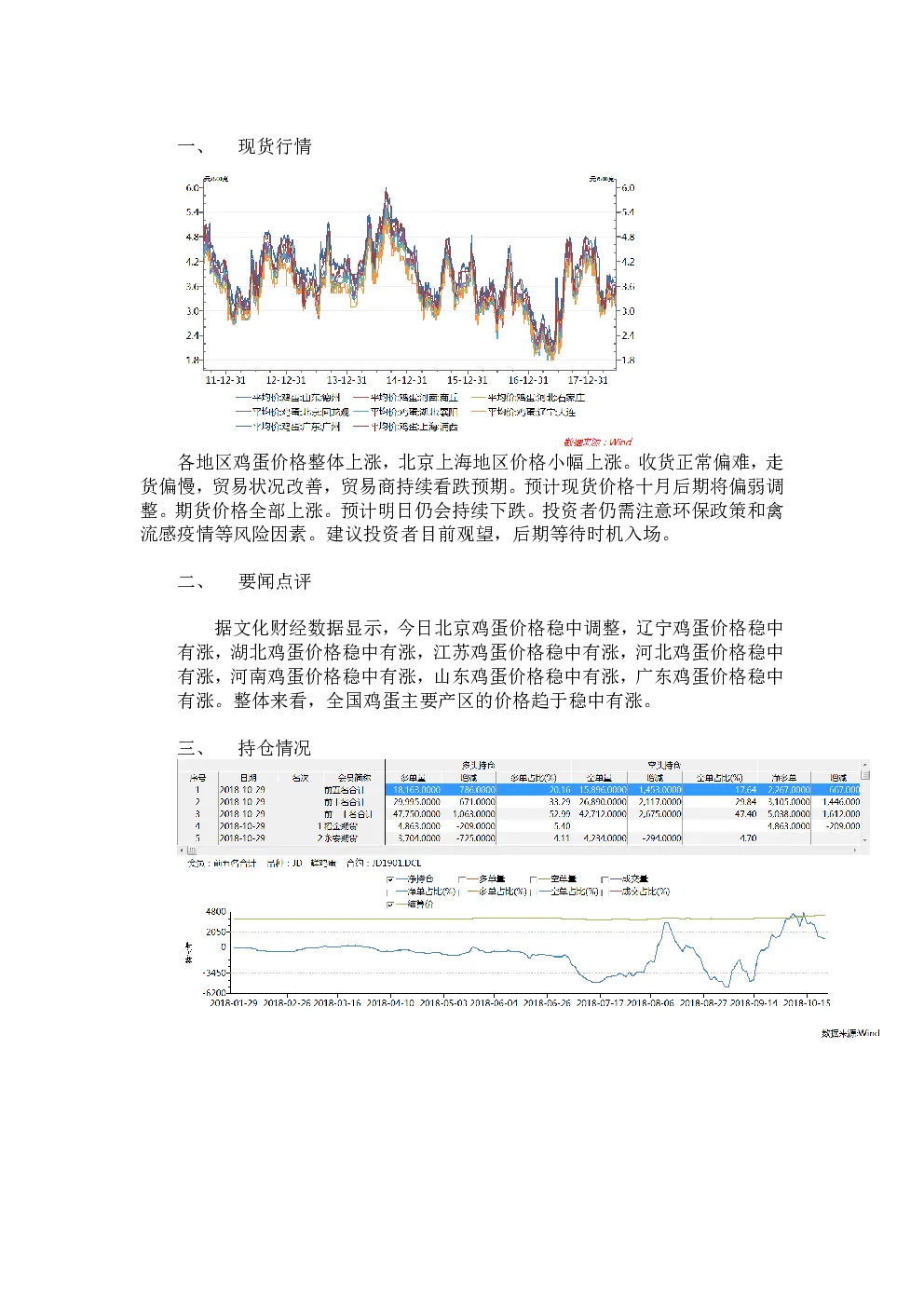Enable the 空单量 checkbox
Image resolution: width=924 pixels, height=1307 pixels.
click(533, 878)
